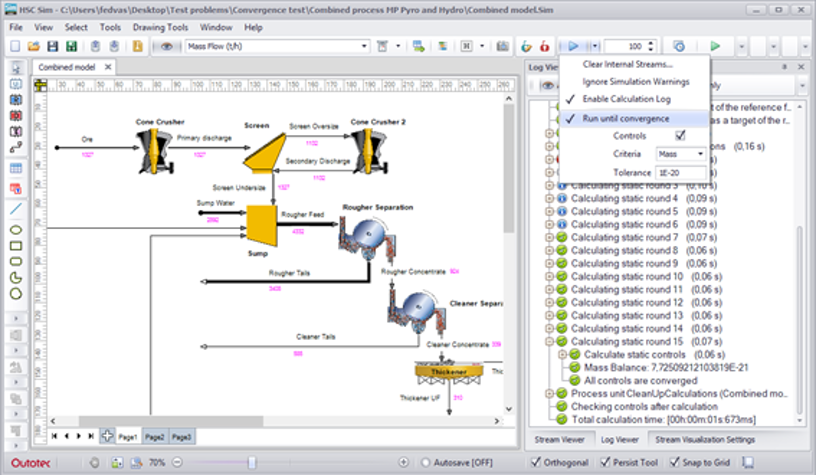Open the Select menu
The image size is (816, 475).
(76, 28)
